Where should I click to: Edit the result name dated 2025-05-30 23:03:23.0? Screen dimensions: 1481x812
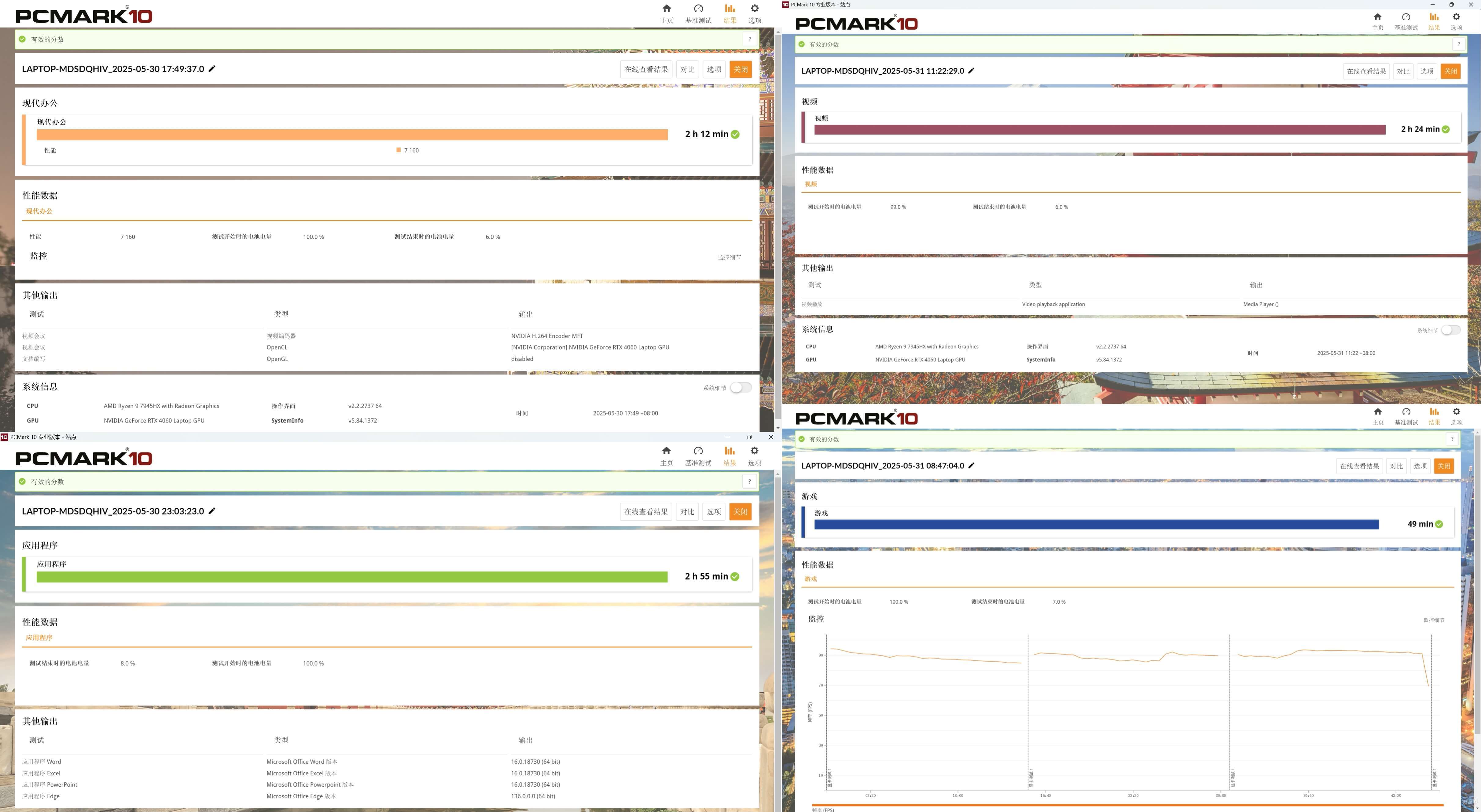tap(211, 511)
